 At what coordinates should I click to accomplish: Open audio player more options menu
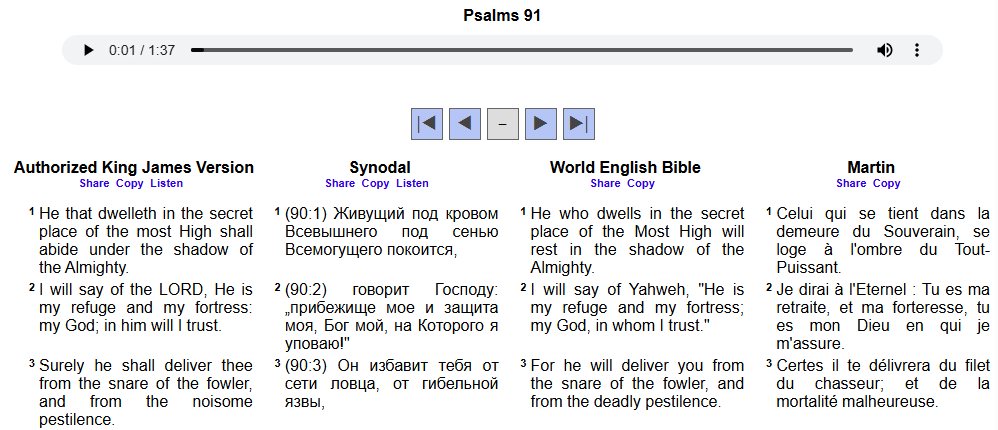(917, 50)
